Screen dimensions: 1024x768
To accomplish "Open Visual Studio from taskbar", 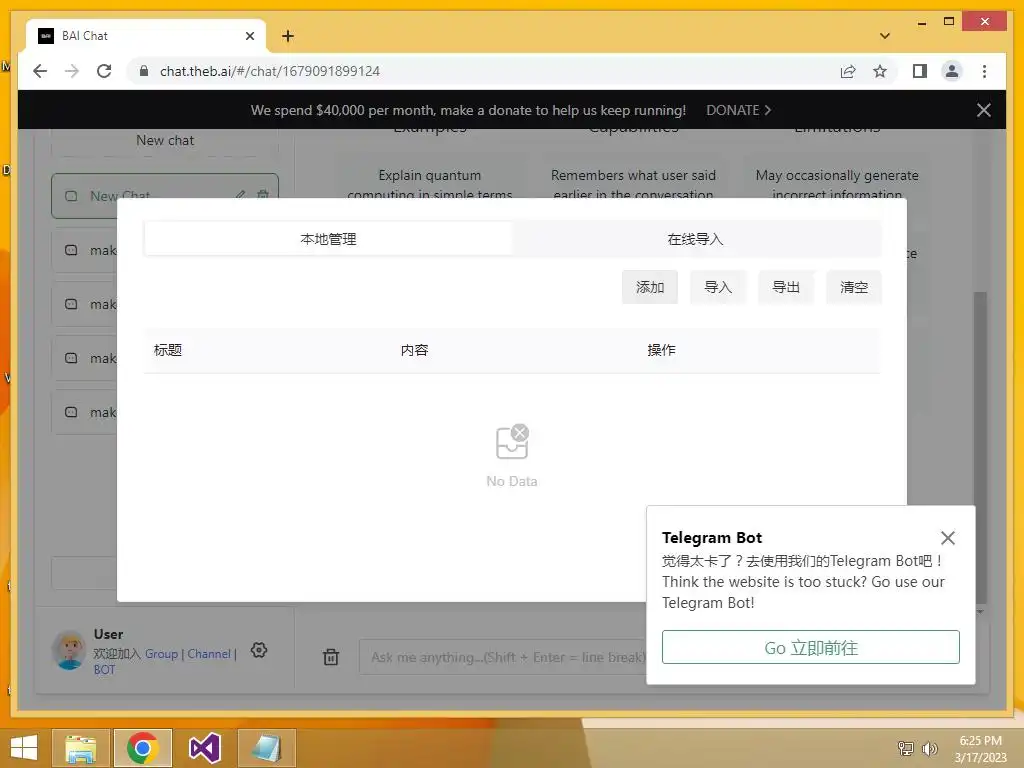I will pos(204,748).
